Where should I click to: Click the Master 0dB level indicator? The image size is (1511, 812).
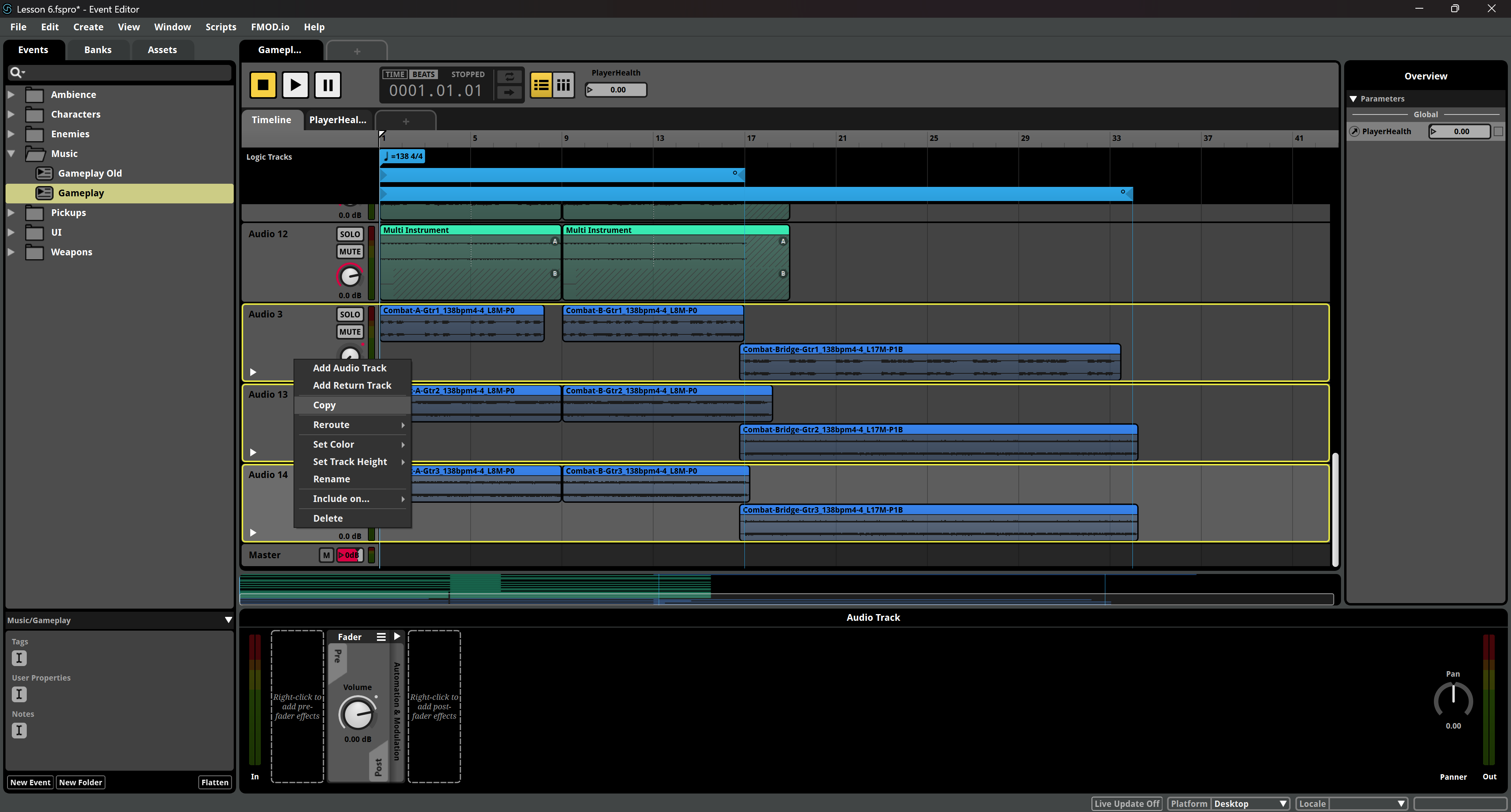[x=350, y=555]
